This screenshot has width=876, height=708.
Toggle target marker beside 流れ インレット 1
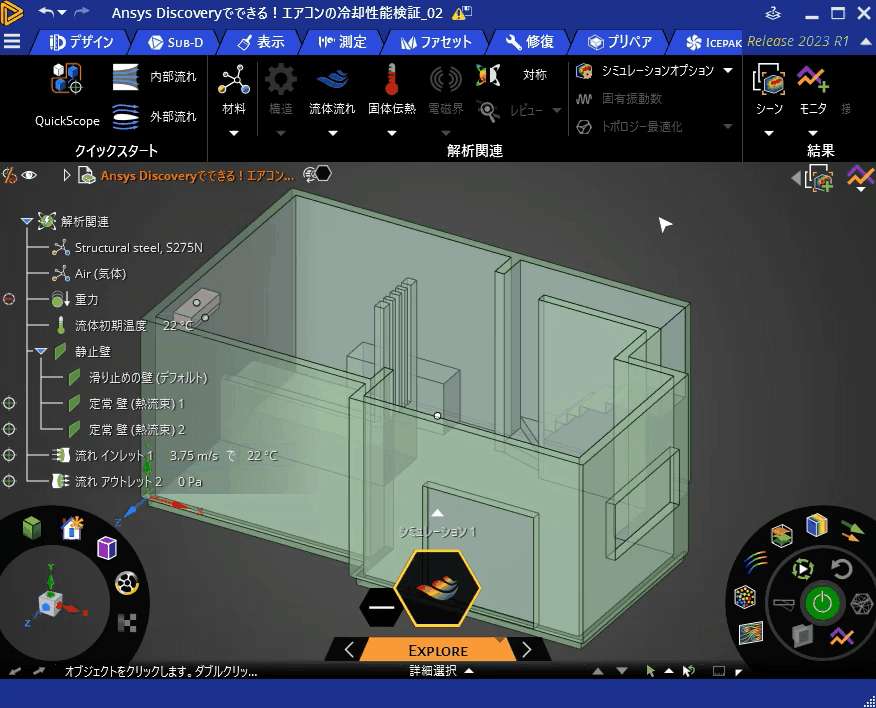click(9, 455)
